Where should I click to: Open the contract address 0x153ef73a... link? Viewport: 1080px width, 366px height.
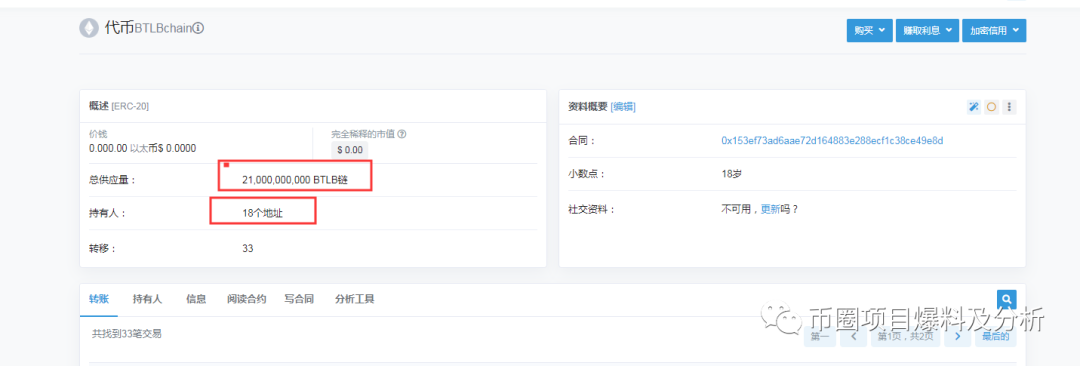tap(832, 141)
